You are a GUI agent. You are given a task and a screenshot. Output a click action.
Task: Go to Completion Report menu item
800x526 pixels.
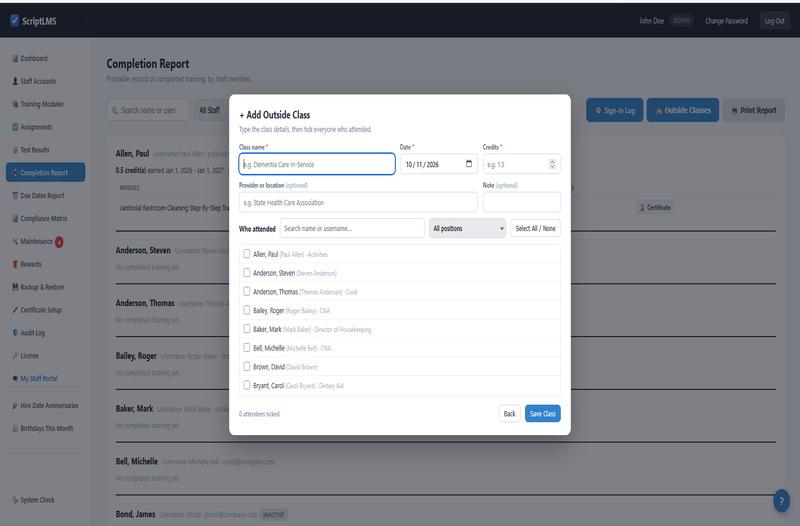click(45, 172)
